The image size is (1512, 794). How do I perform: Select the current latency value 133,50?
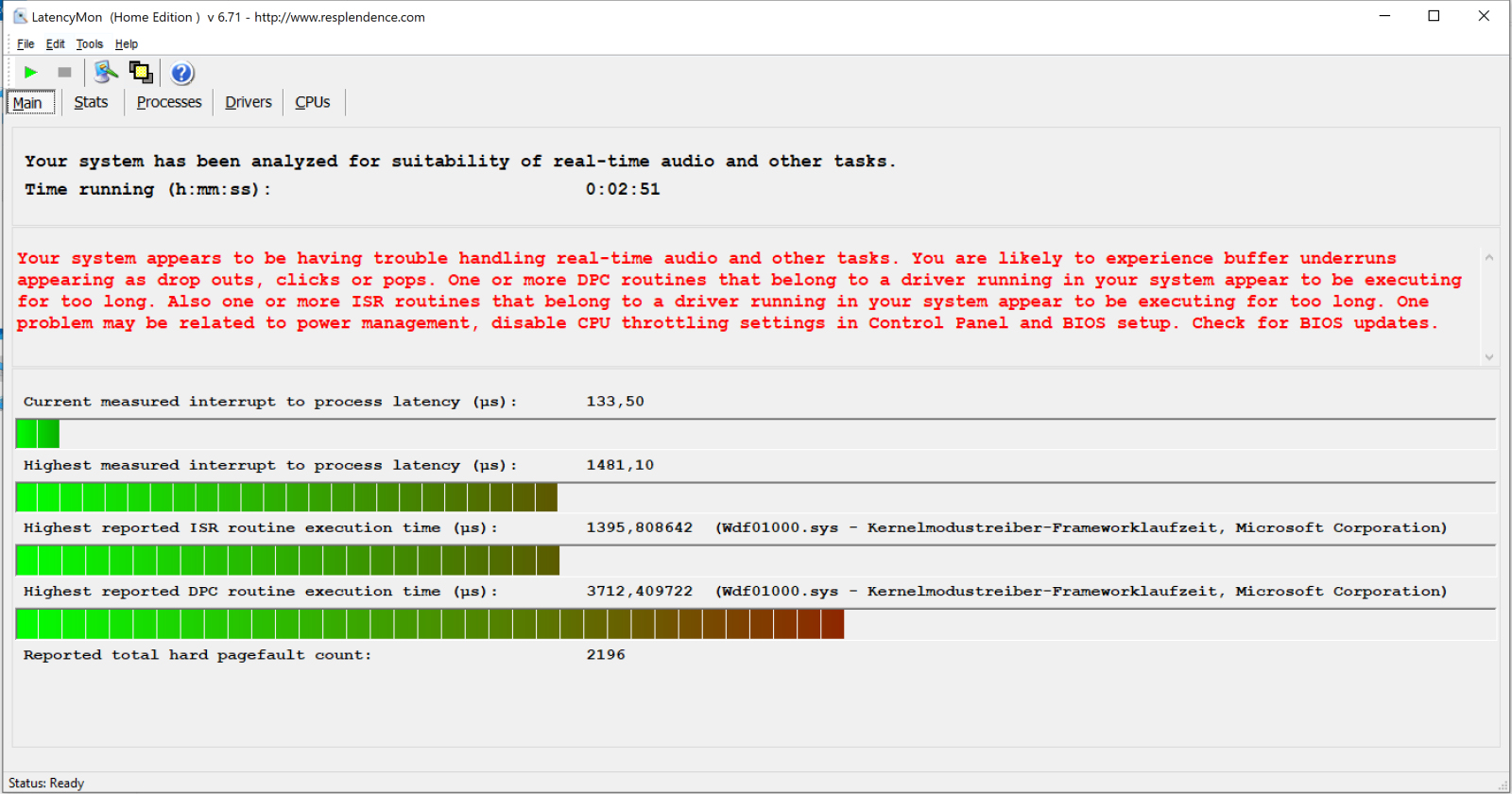615,402
